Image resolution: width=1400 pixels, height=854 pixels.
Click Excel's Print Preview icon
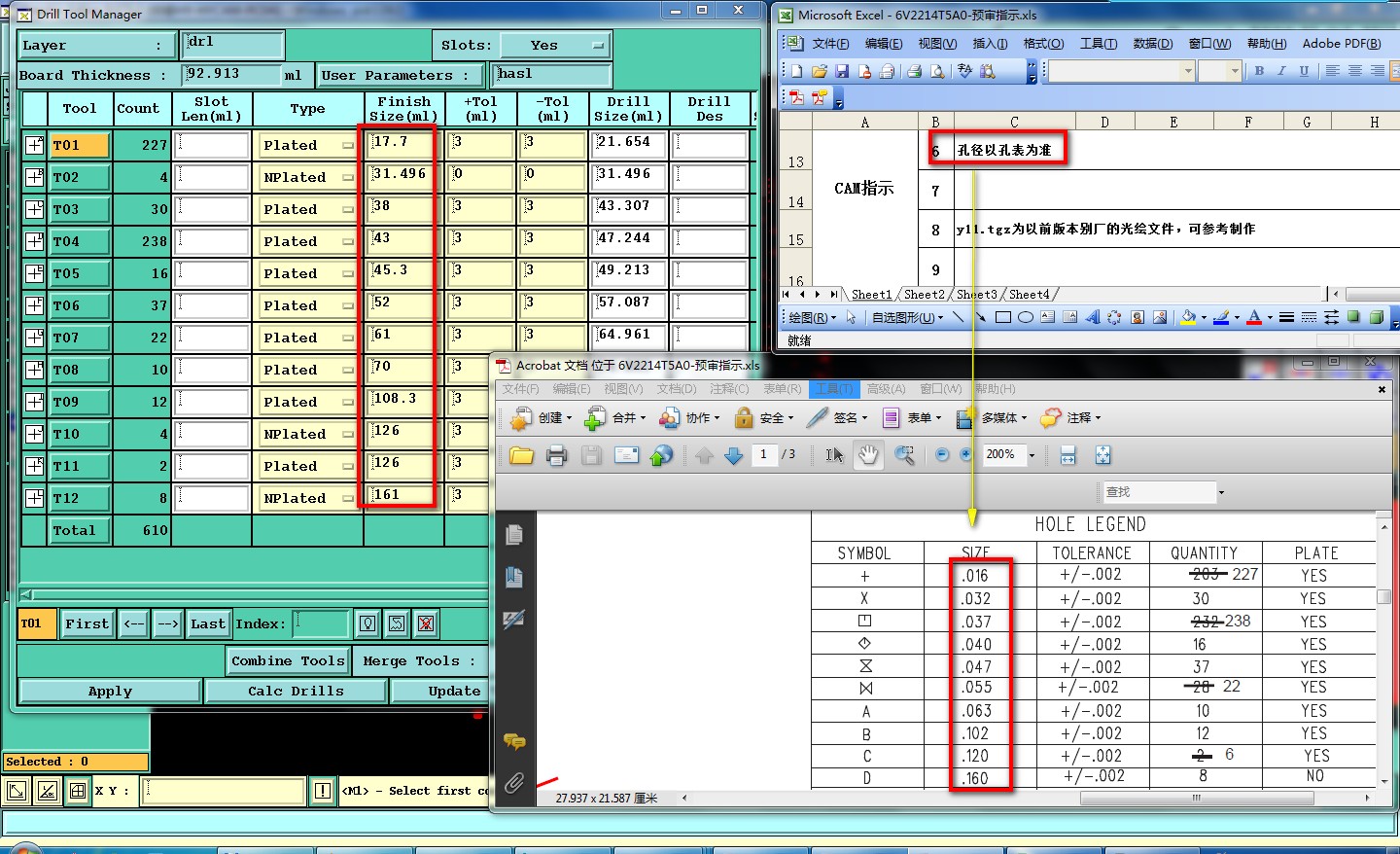click(937, 71)
